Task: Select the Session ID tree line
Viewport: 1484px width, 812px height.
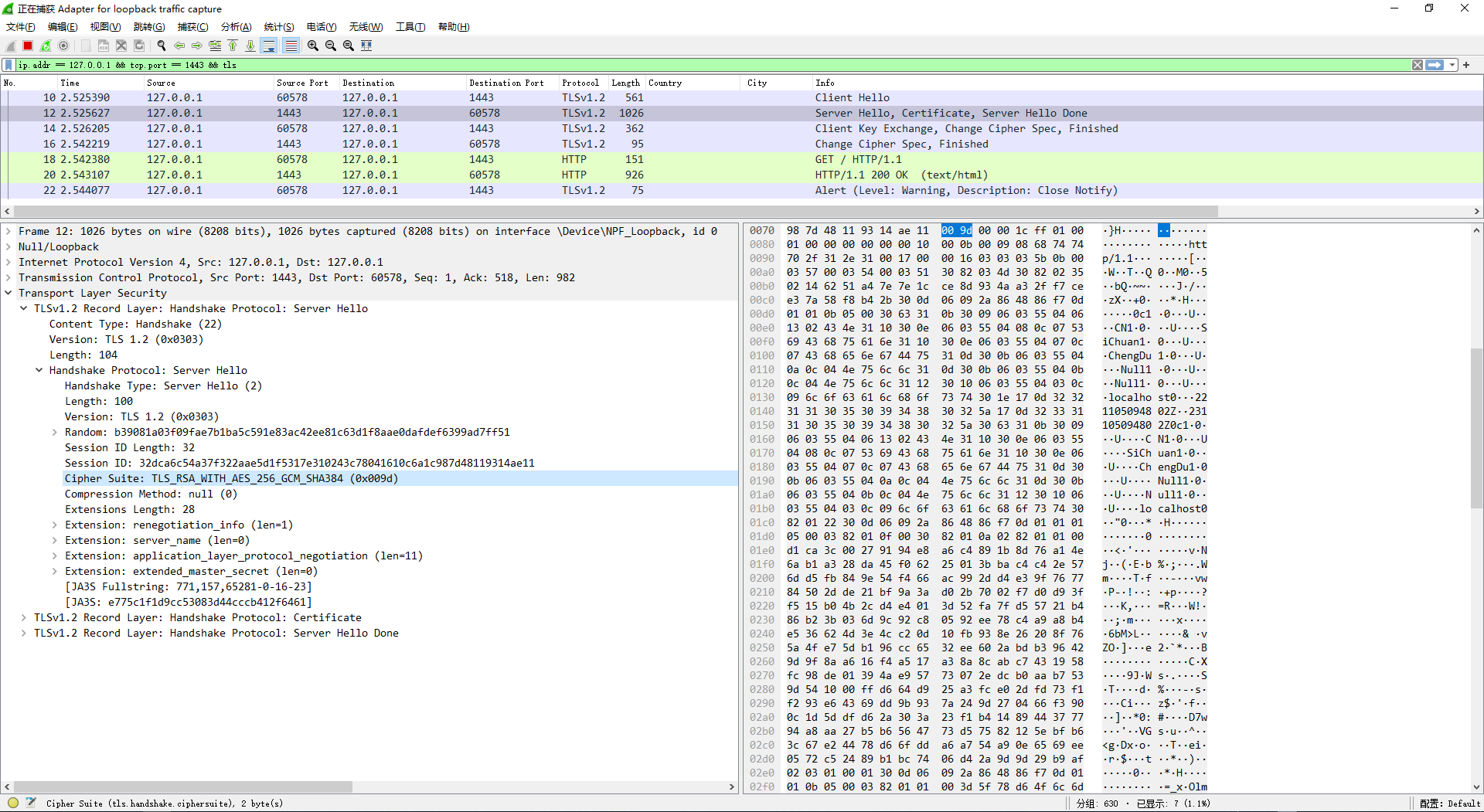Action: (x=300, y=463)
